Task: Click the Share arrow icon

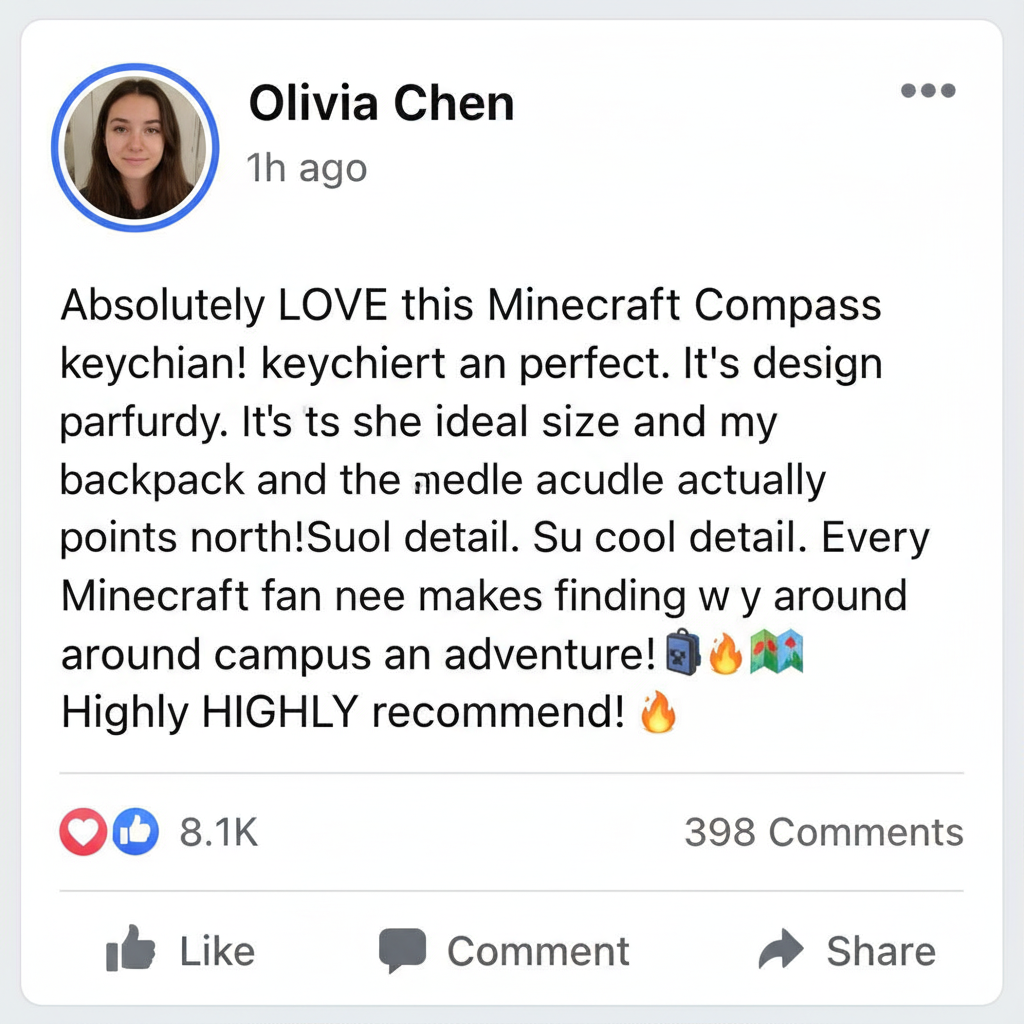Action: coord(781,950)
